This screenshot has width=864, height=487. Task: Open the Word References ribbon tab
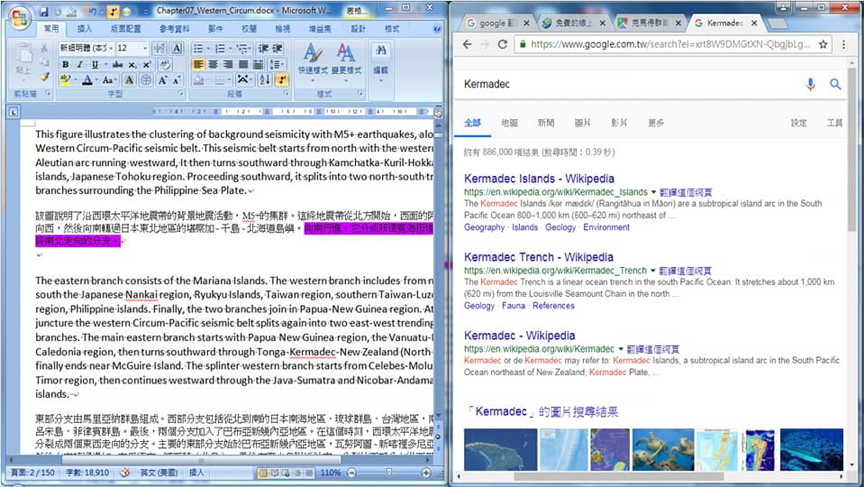pyautogui.click(x=175, y=29)
